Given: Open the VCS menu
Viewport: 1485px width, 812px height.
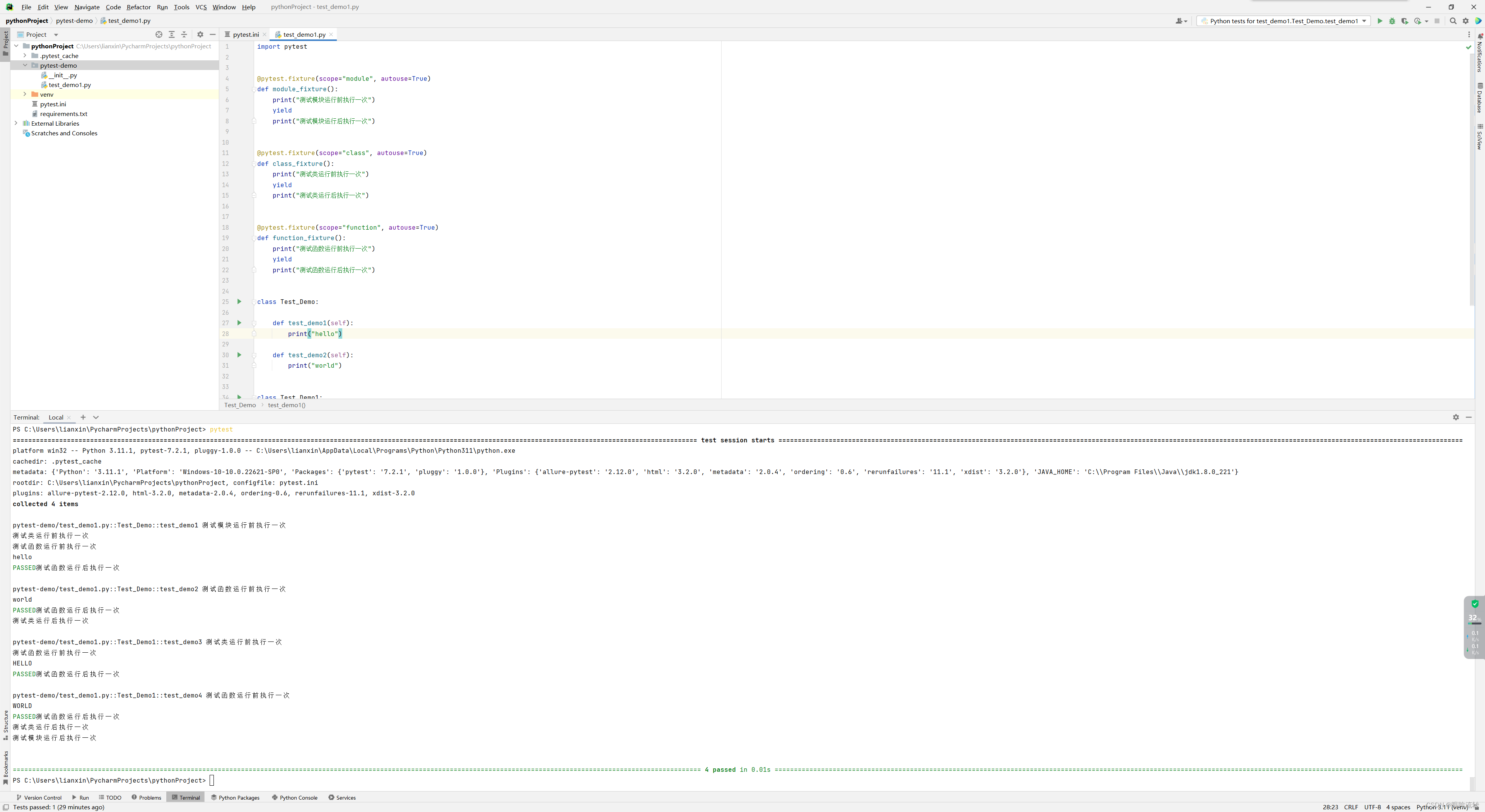Looking at the screenshot, I should click(201, 7).
